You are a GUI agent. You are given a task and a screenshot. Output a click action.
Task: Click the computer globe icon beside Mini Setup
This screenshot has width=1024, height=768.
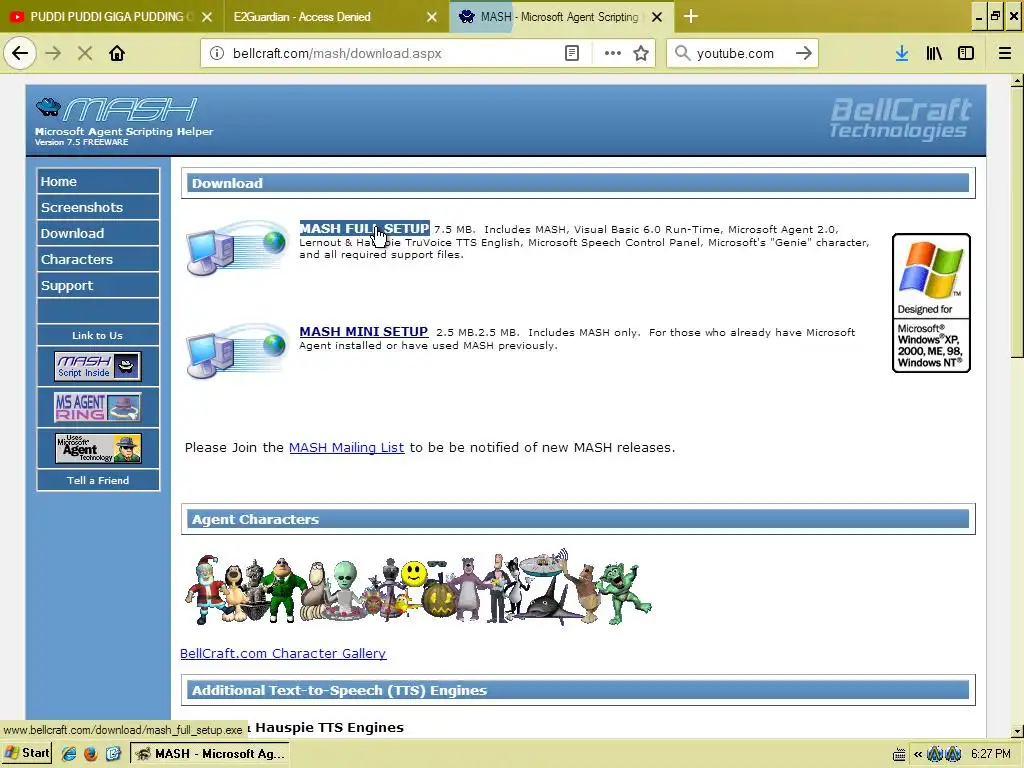tap(236, 351)
